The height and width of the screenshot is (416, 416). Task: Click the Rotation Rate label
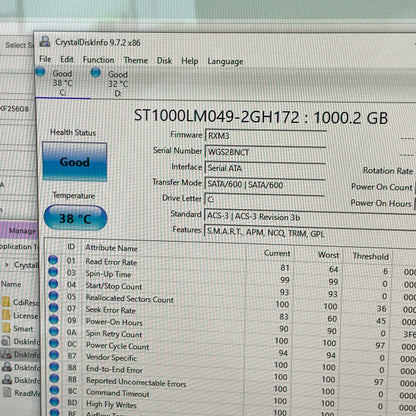[388, 171]
